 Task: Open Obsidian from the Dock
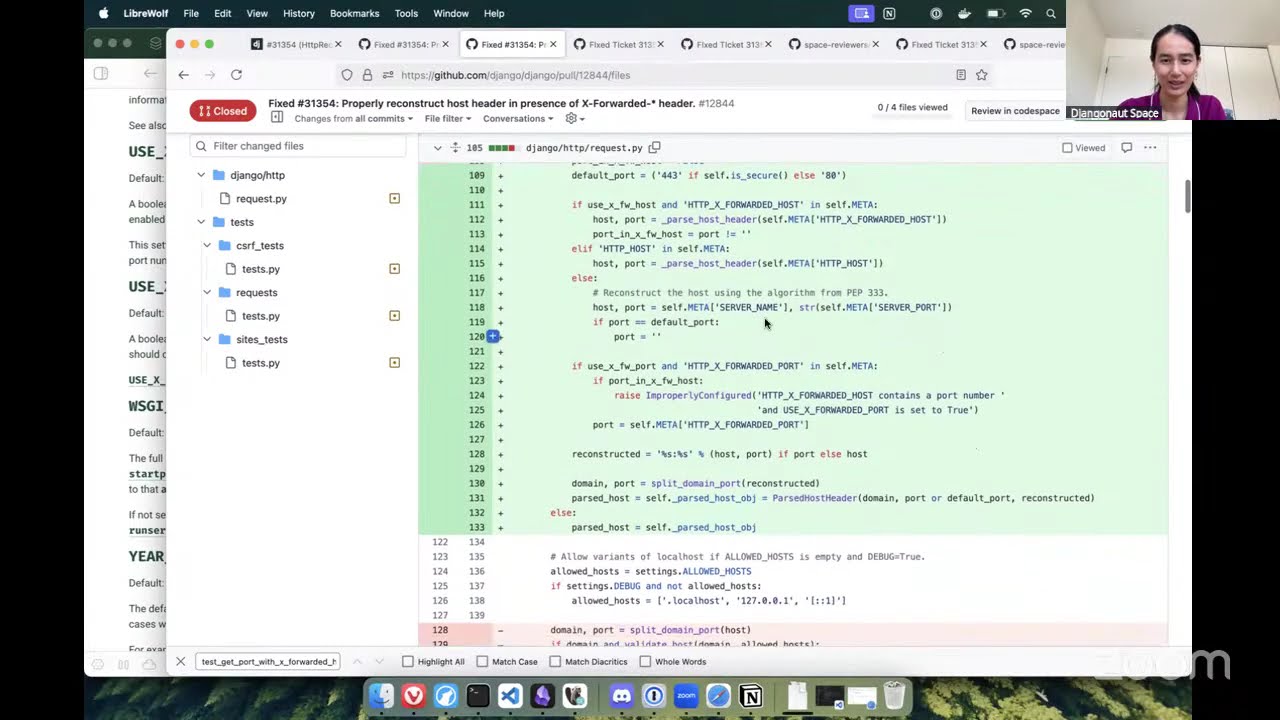[x=542, y=695]
